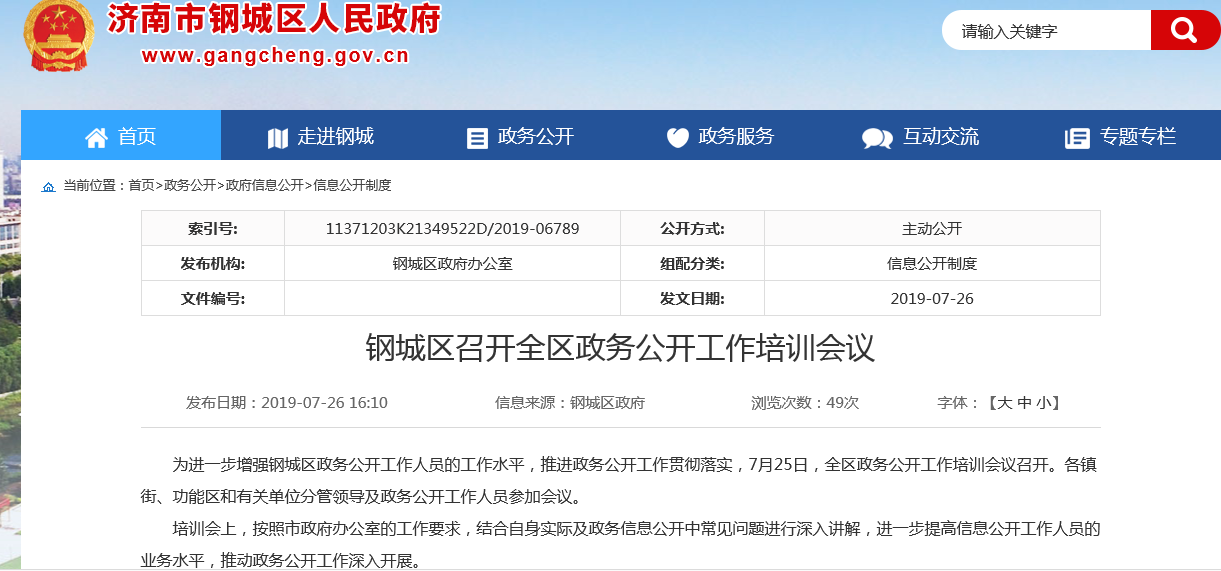Open the 首页 navigation tab

(x=121, y=135)
